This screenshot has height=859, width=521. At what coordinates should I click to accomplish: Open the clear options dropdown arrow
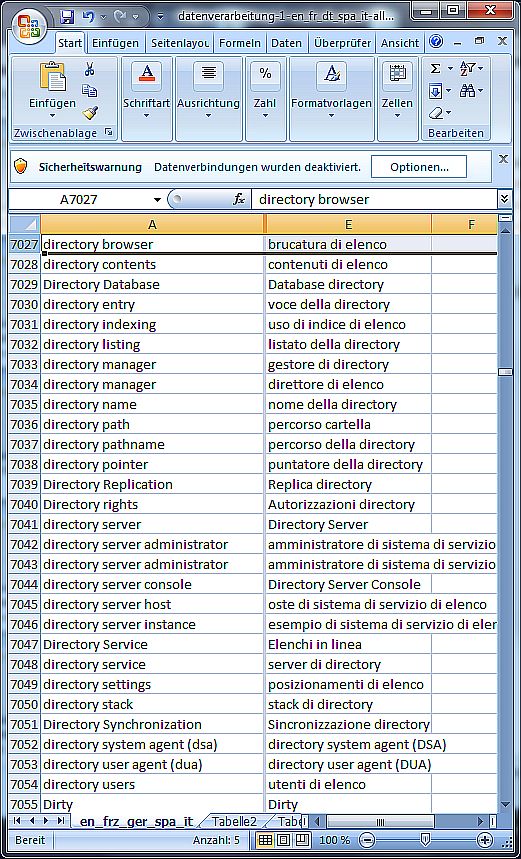click(449, 113)
